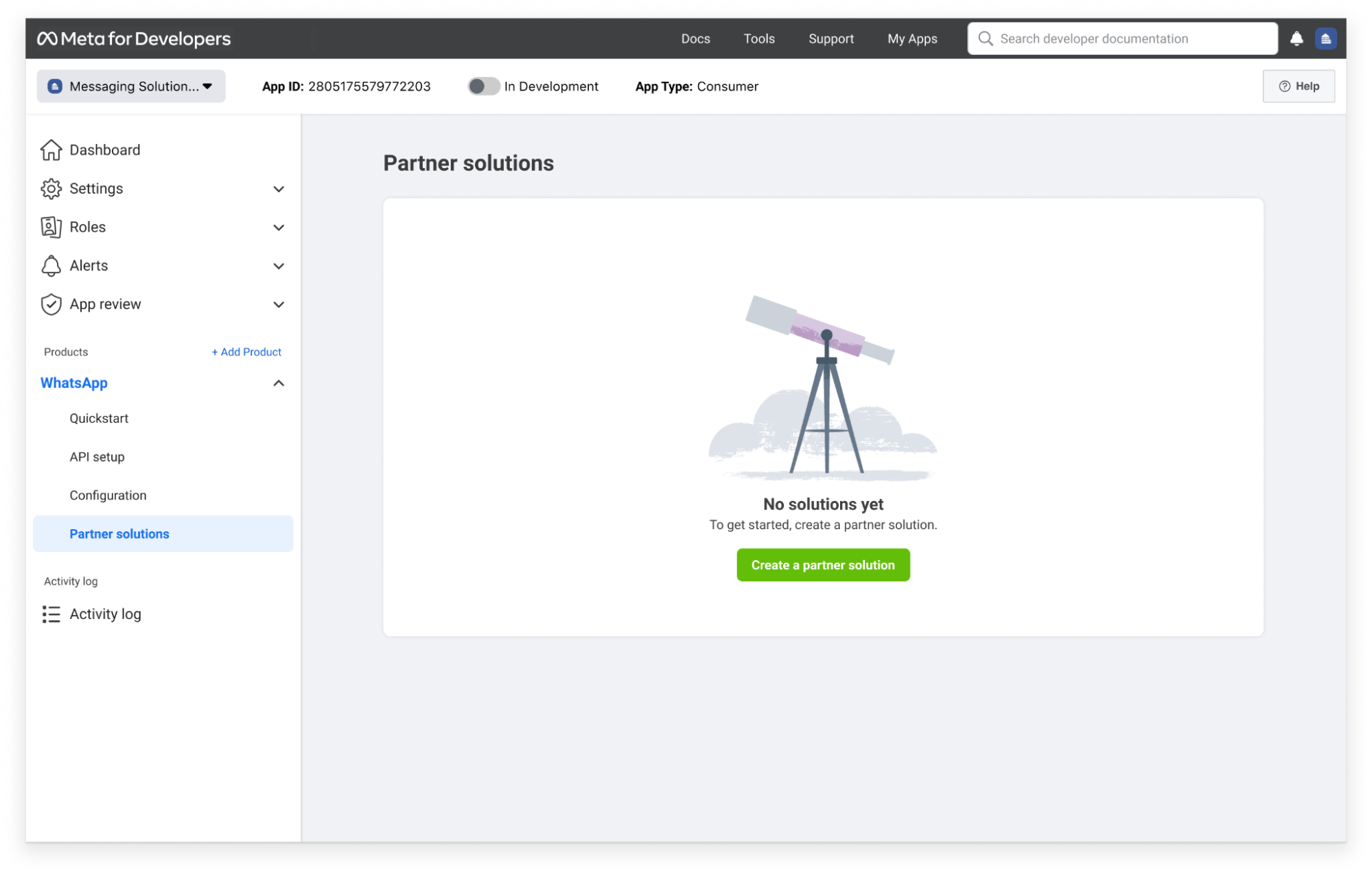
Task: Click the Roles icon in sidebar
Action: 50,226
